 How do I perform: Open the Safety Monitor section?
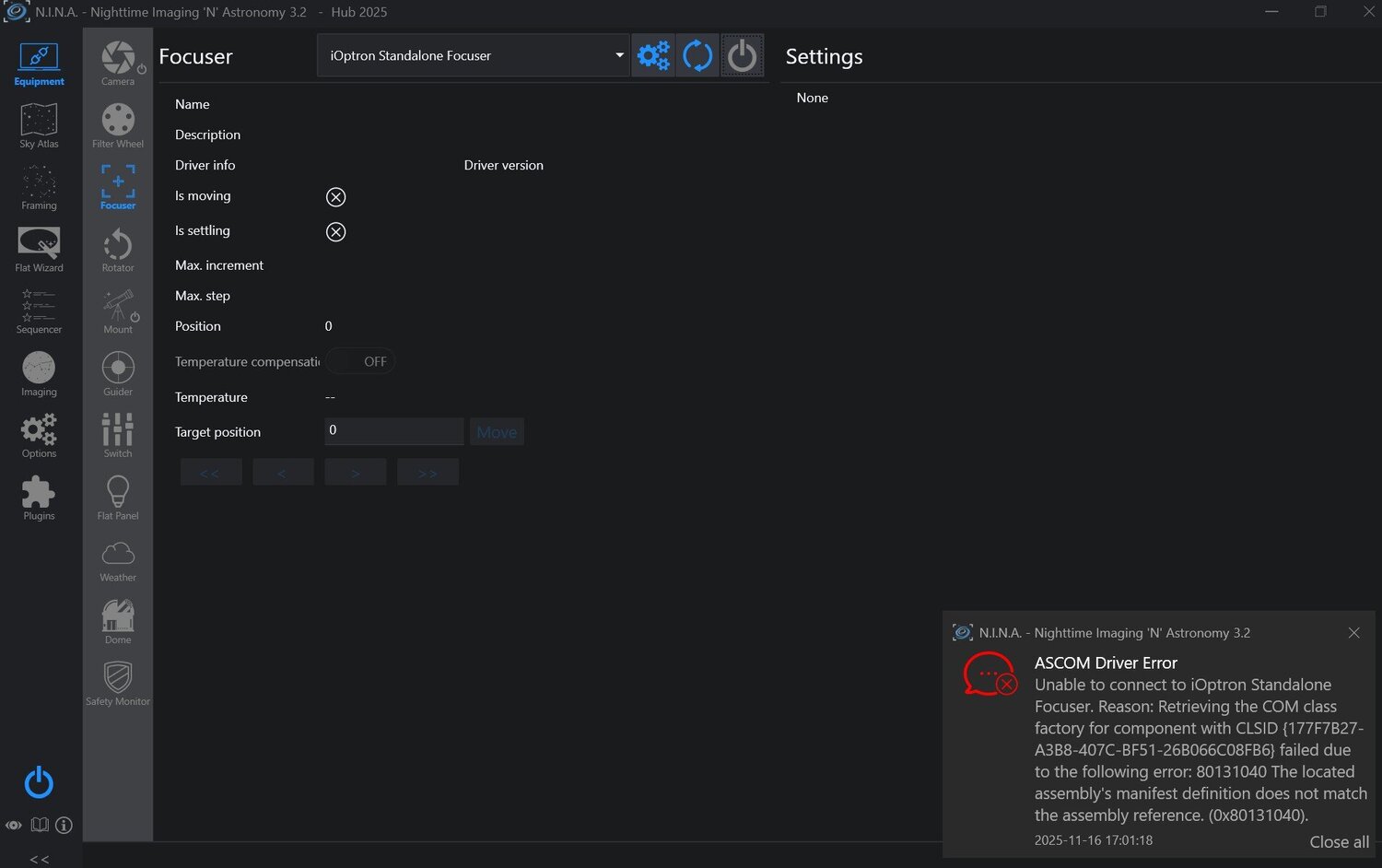118,683
